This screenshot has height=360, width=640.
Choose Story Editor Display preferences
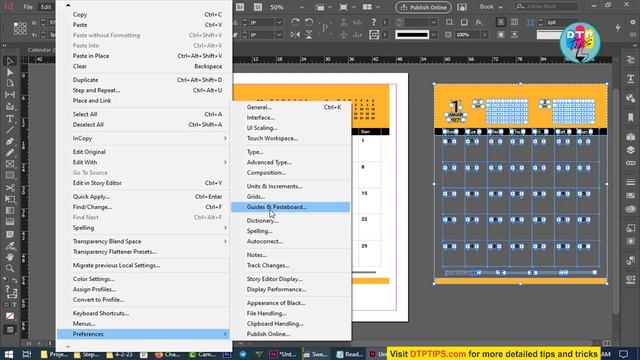(x=291, y=279)
